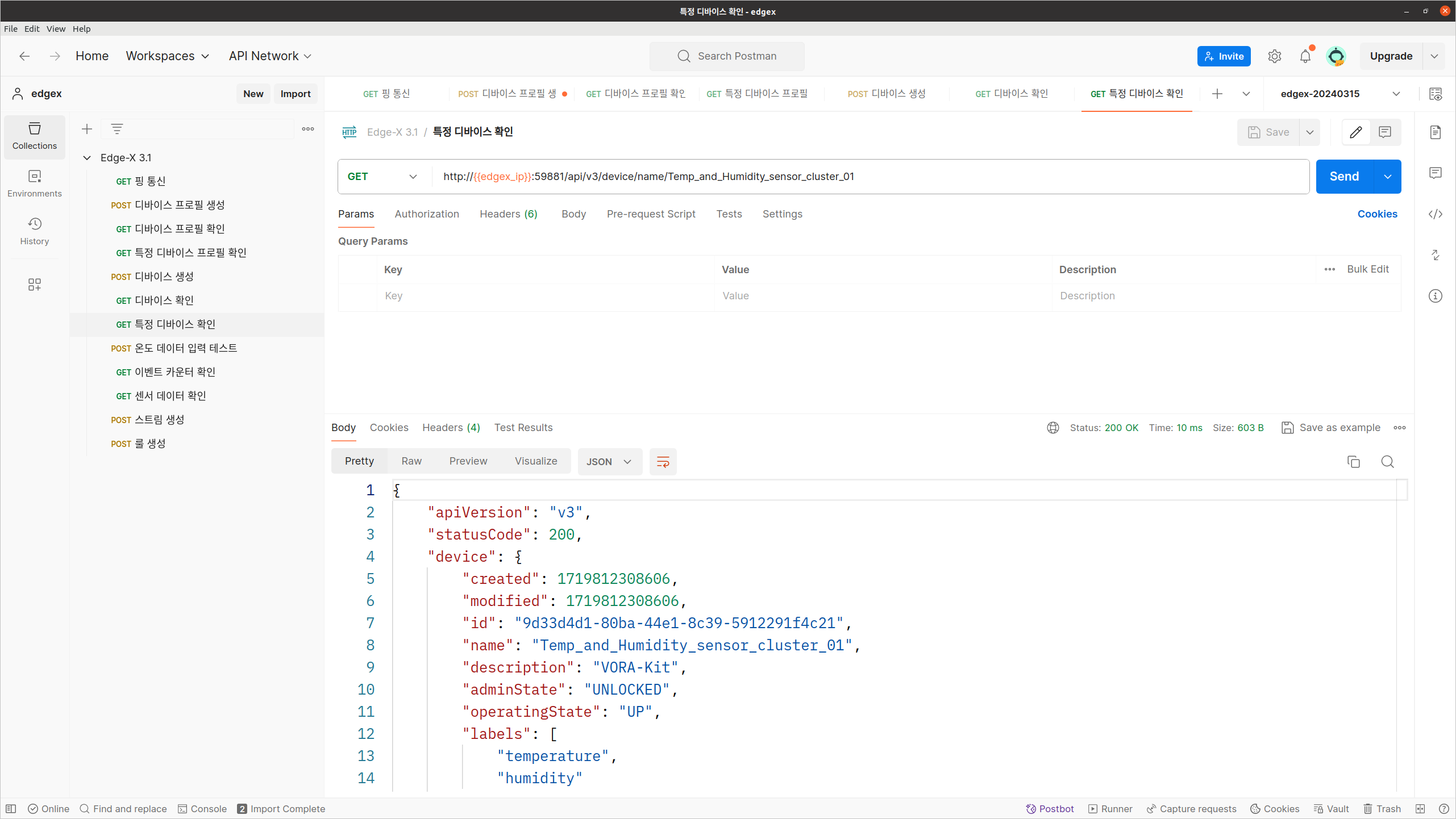This screenshot has height=819, width=1456.
Task: Click the Send button
Action: tap(1344, 177)
